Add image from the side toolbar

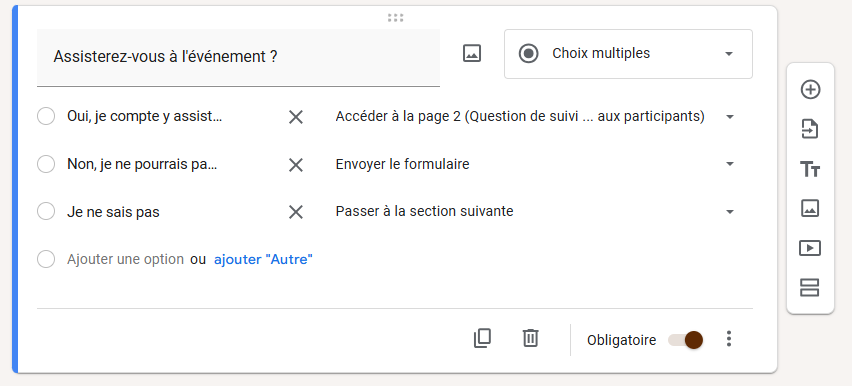click(810, 208)
